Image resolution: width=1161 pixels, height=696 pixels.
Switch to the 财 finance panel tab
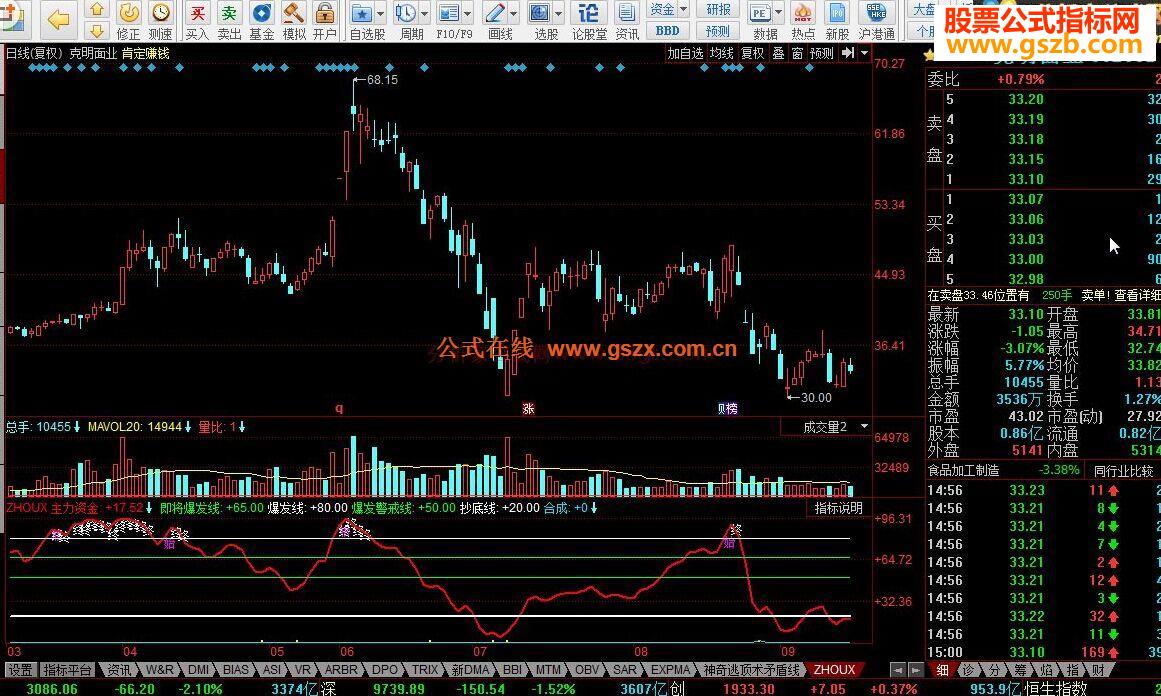point(1097,670)
